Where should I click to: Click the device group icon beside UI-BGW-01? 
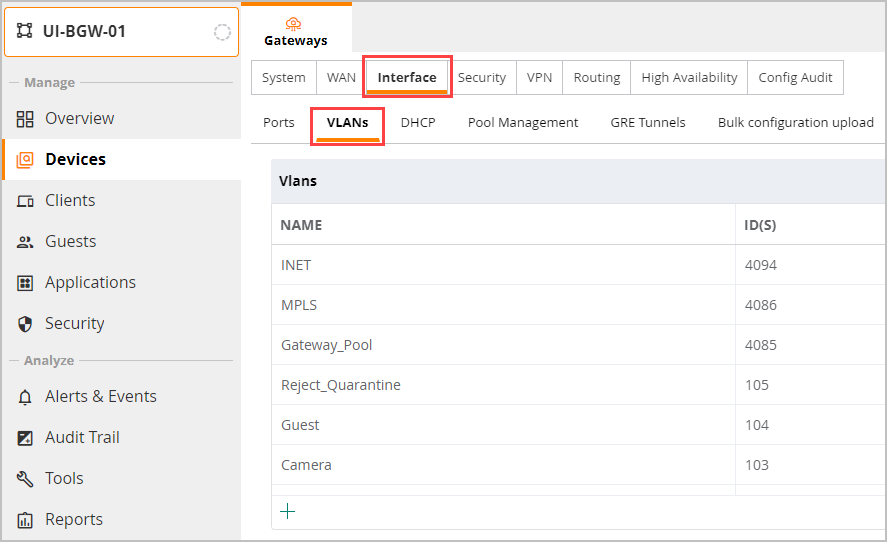(x=24, y=31)
